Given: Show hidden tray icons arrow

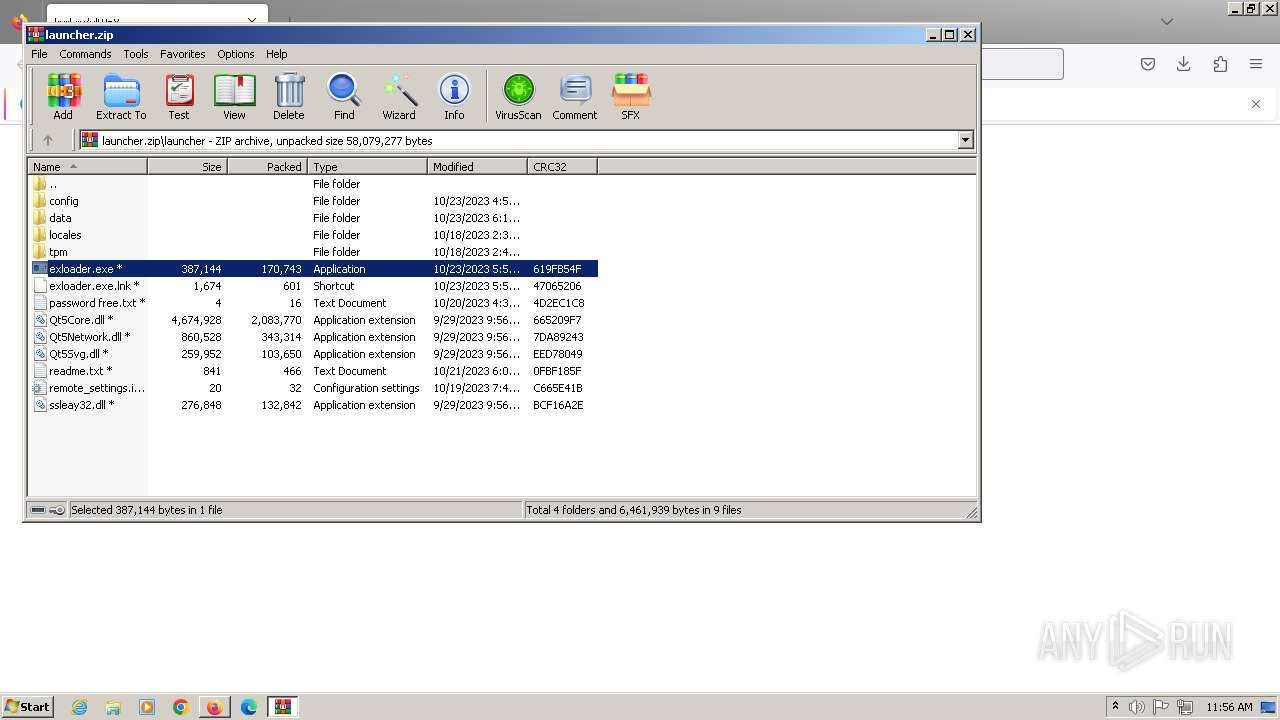Looking at the screenshot, I should point(1115,706).
